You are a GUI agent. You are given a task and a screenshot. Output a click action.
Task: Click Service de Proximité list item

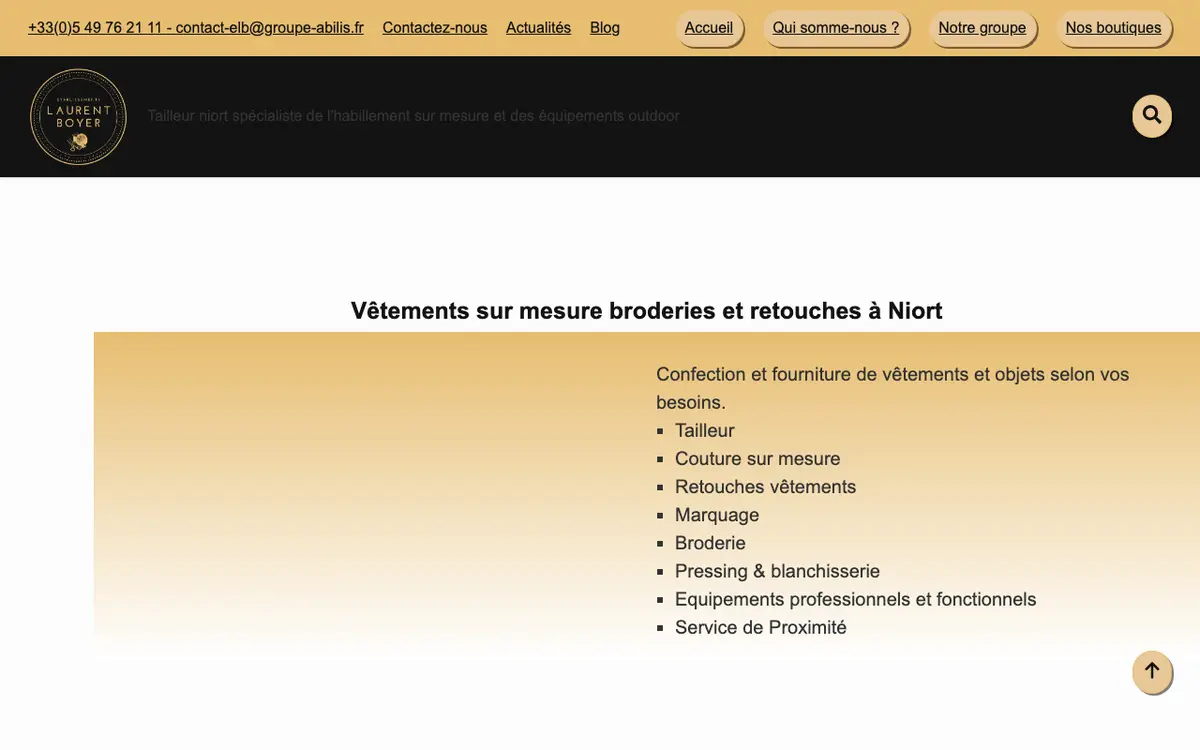coord(761,627)
